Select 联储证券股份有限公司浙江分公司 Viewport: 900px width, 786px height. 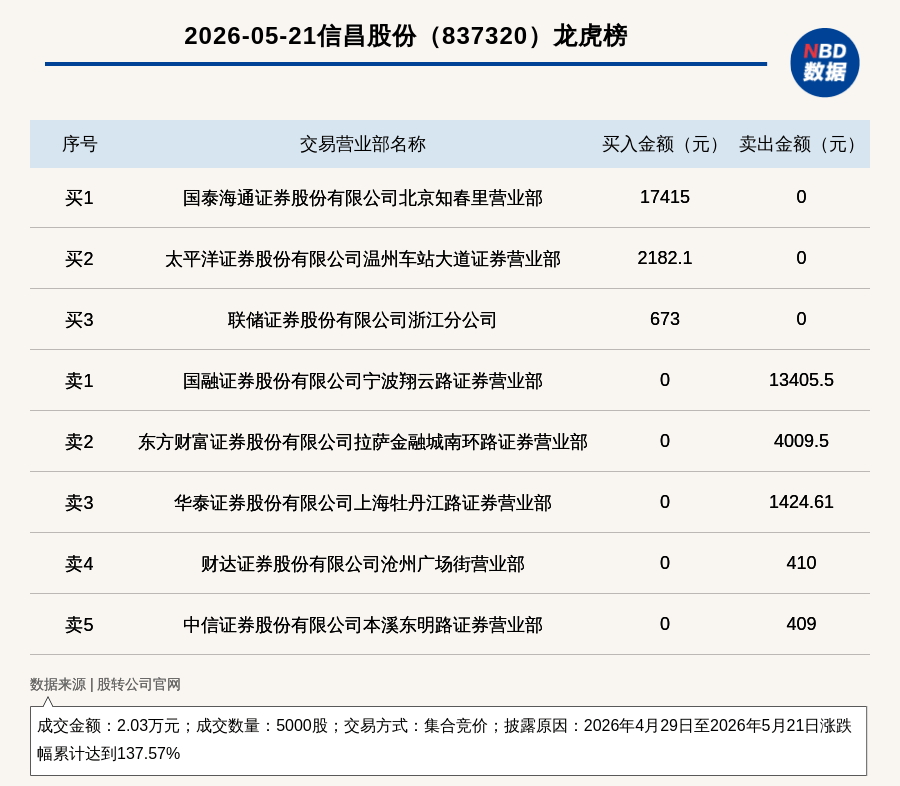click(363, 320)
